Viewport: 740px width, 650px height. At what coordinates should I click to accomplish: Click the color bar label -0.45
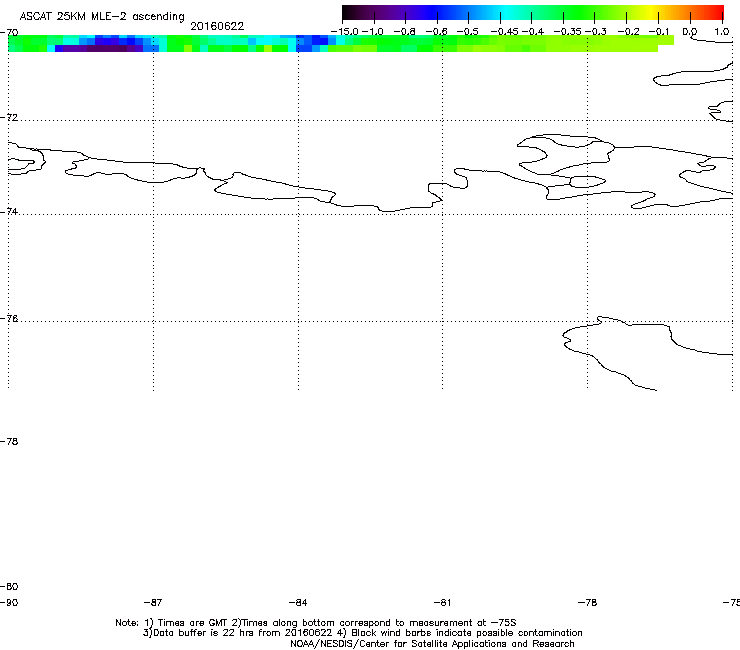(505, 32)
